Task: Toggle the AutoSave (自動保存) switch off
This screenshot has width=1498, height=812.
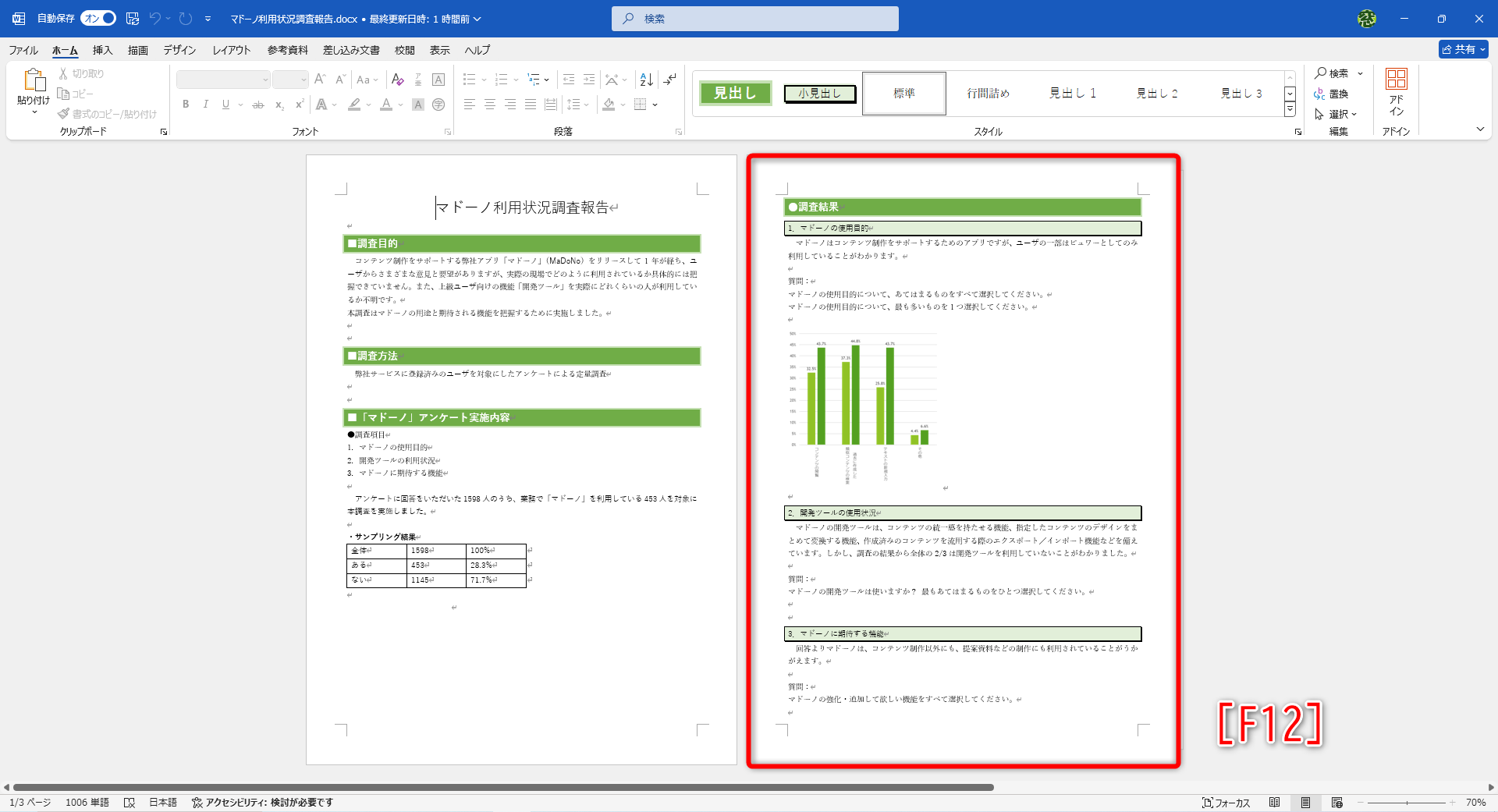Action: point(98,17)
